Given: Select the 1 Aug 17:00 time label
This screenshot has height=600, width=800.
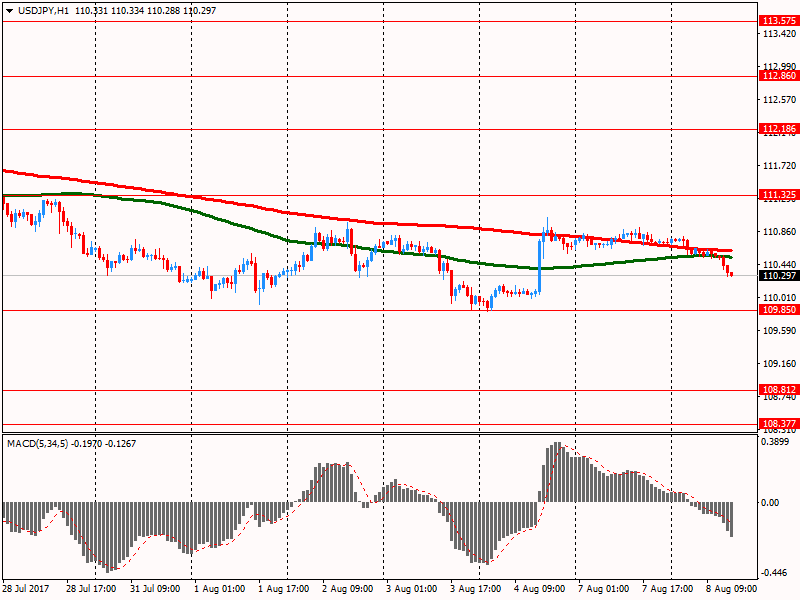Looking at the screenshot, I should 284,589.
